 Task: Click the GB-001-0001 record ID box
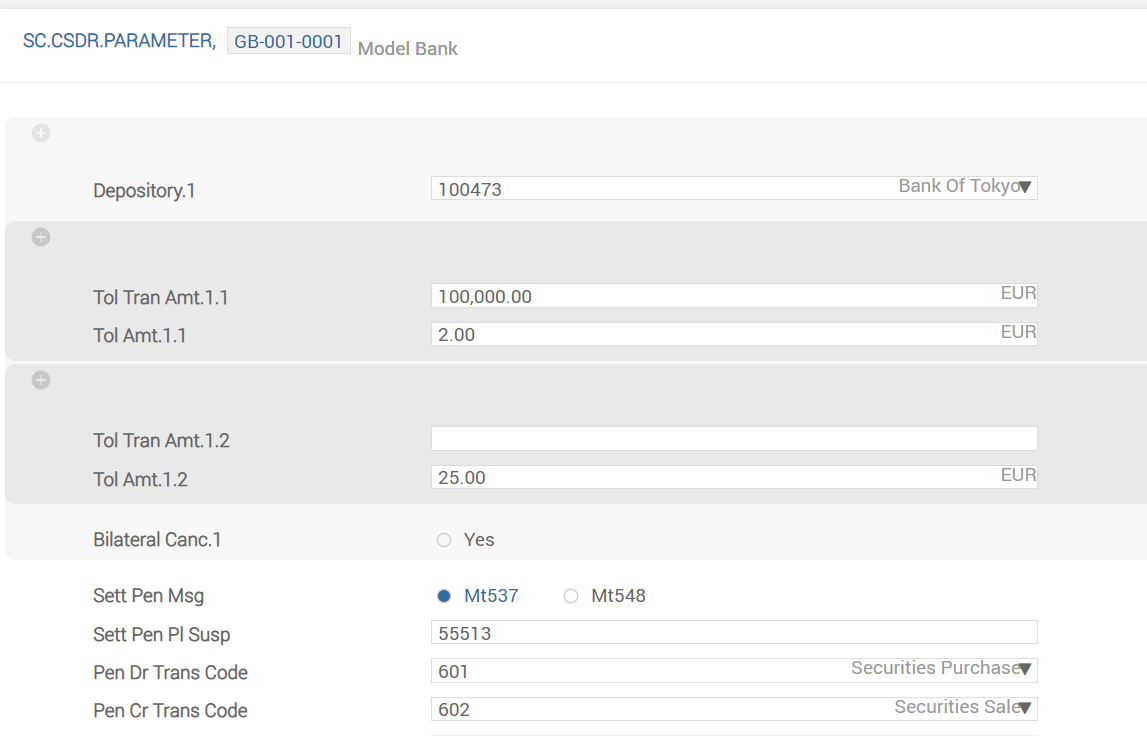[x=288, y=41]
